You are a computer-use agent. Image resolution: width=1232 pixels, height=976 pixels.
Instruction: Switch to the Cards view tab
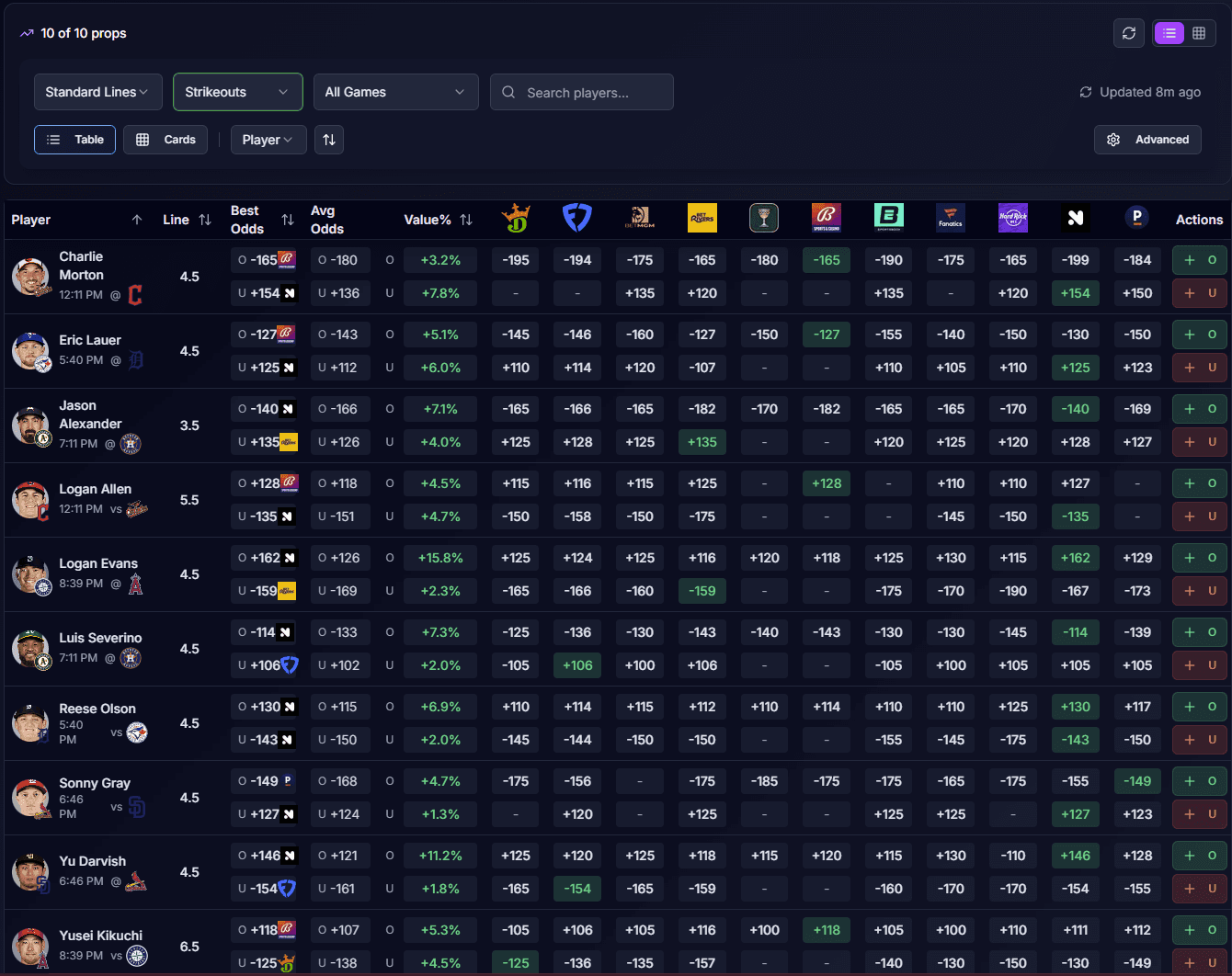tap(165, 140)
